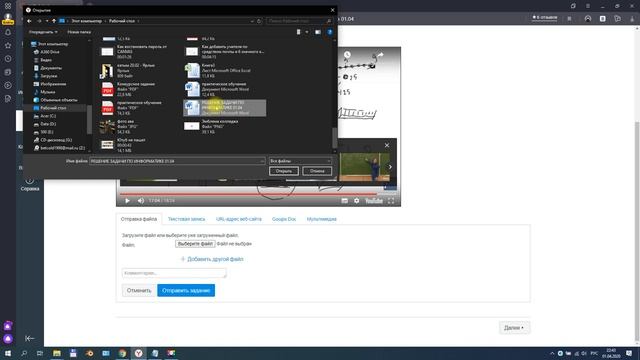Open the Далее dropdown button

pos(514,328)
